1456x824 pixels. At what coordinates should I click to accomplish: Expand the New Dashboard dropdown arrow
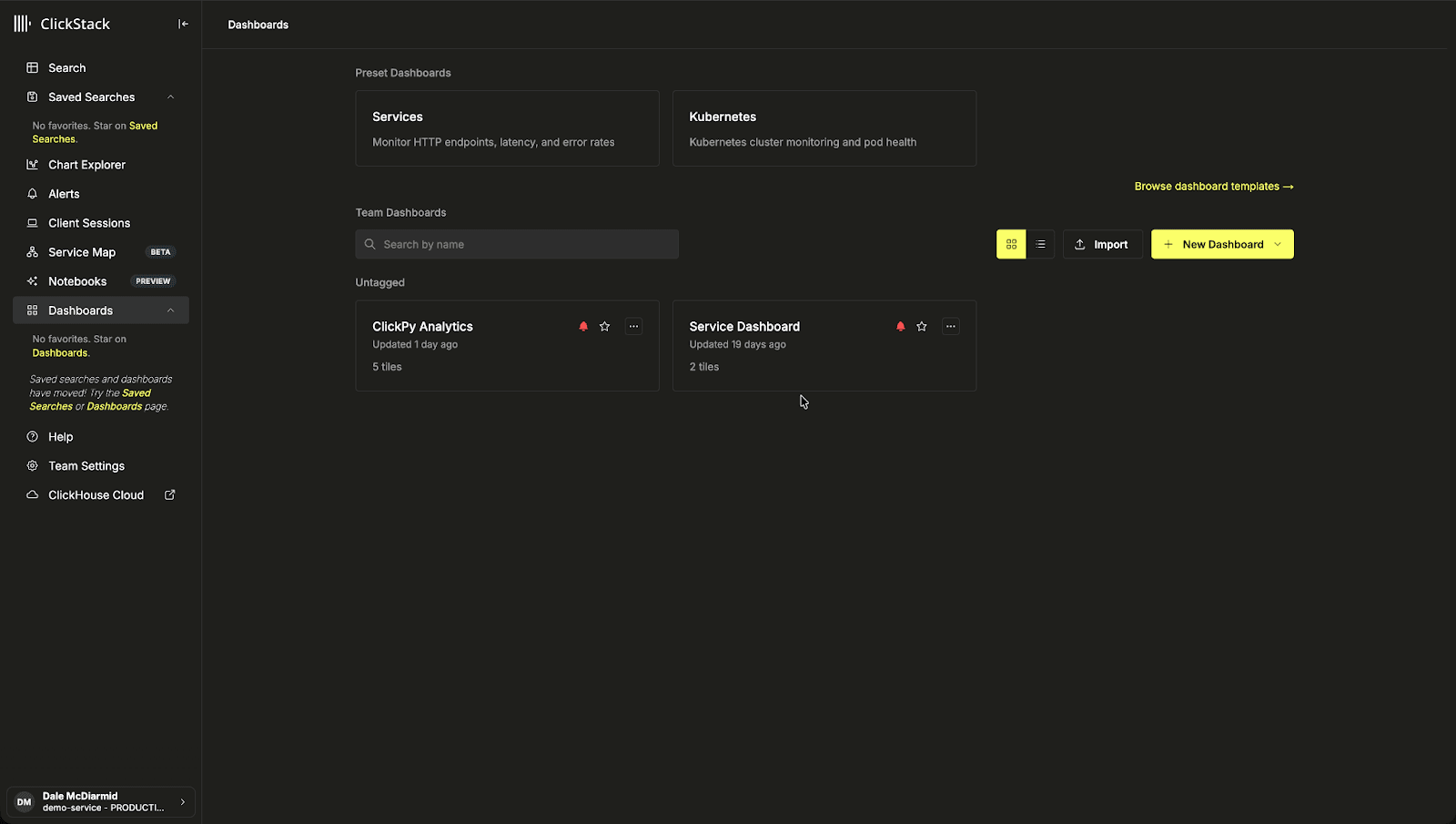pyautogui.click(x=1279, y=244)
